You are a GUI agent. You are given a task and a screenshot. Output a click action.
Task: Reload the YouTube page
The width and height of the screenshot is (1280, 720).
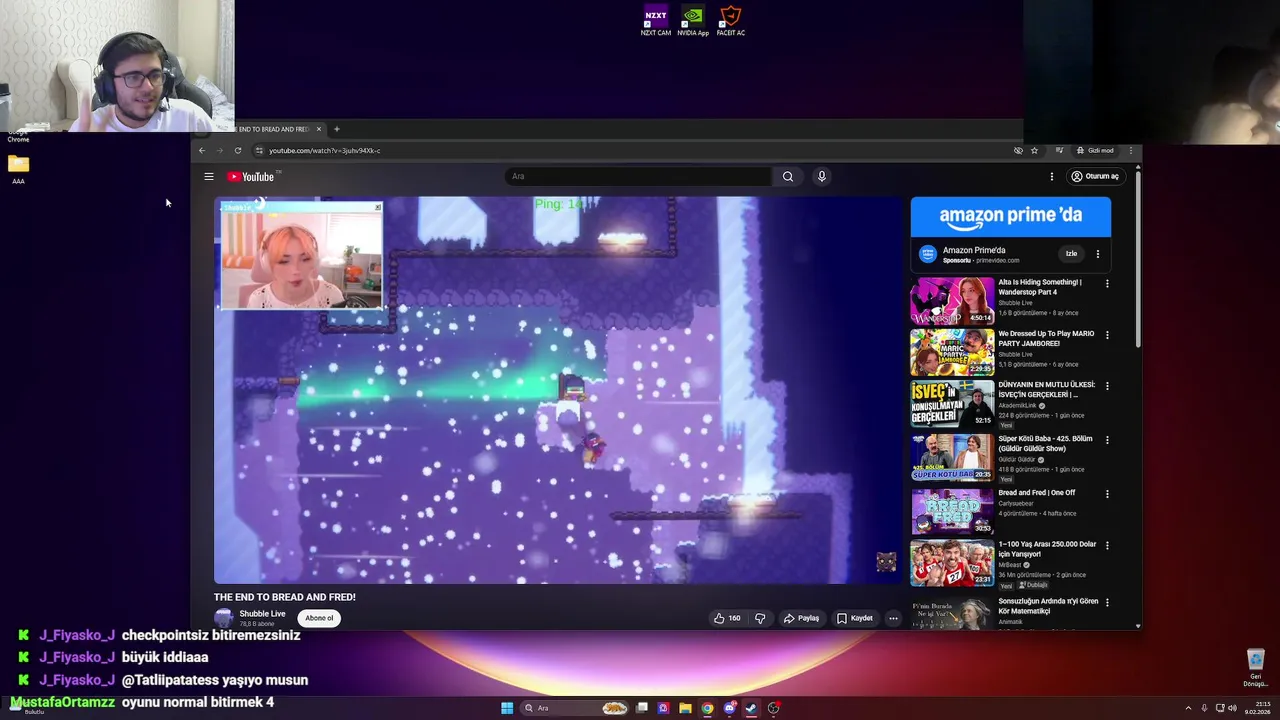tap(238, 151)
